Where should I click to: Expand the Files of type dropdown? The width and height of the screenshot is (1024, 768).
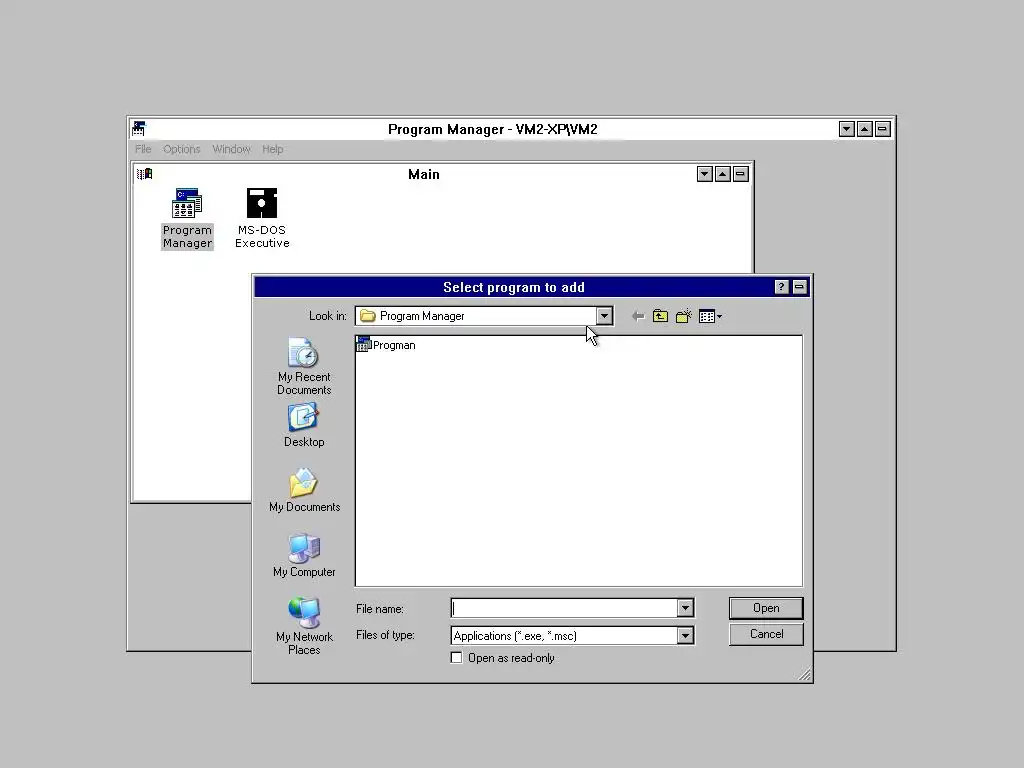[x=684, y=635]
